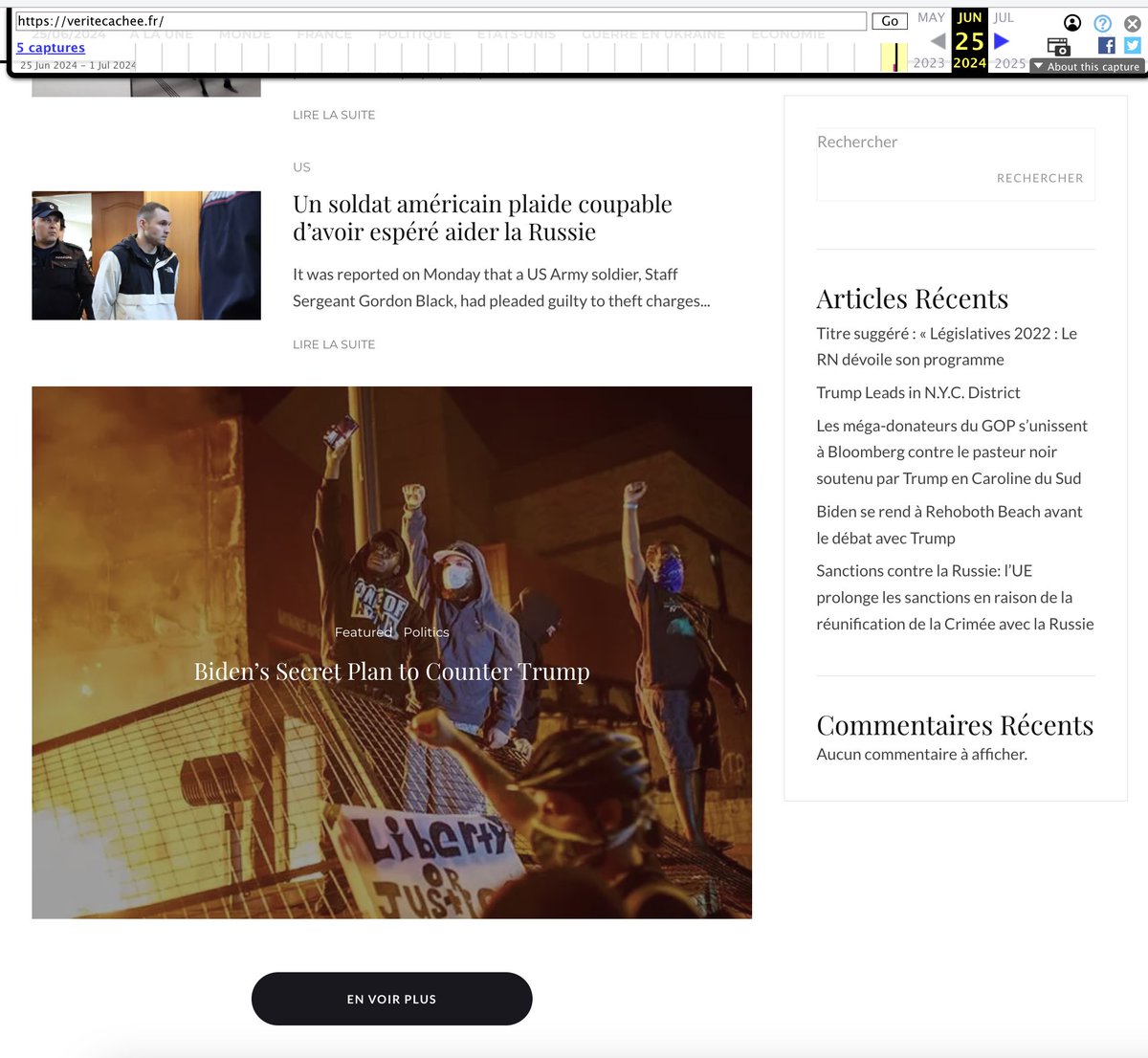The image size is (1148, 1058).
Task: Open the Featured category tag
Action: tap(364, 632)
